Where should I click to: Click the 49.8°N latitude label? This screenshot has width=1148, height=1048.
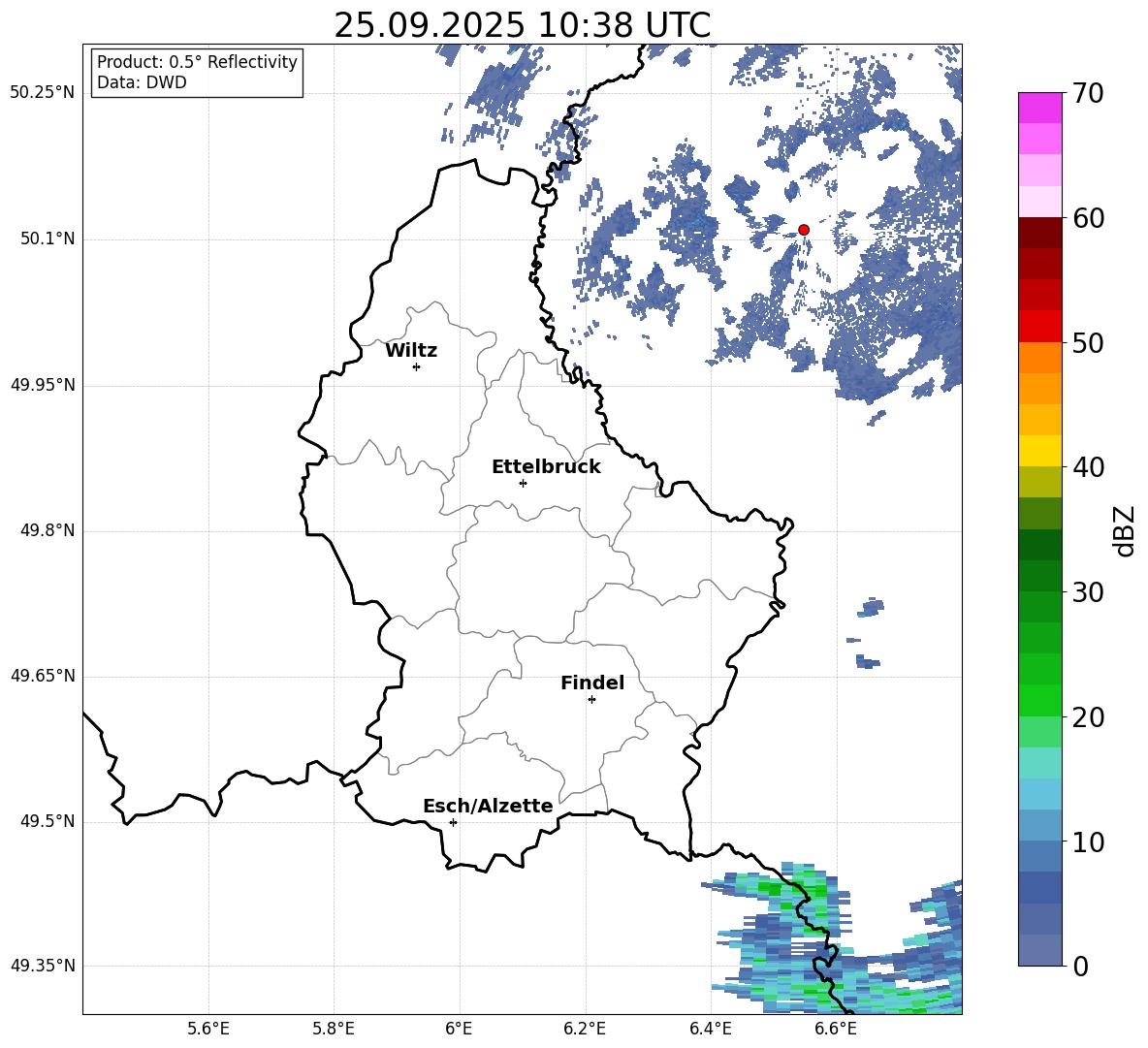coord(47,530)
